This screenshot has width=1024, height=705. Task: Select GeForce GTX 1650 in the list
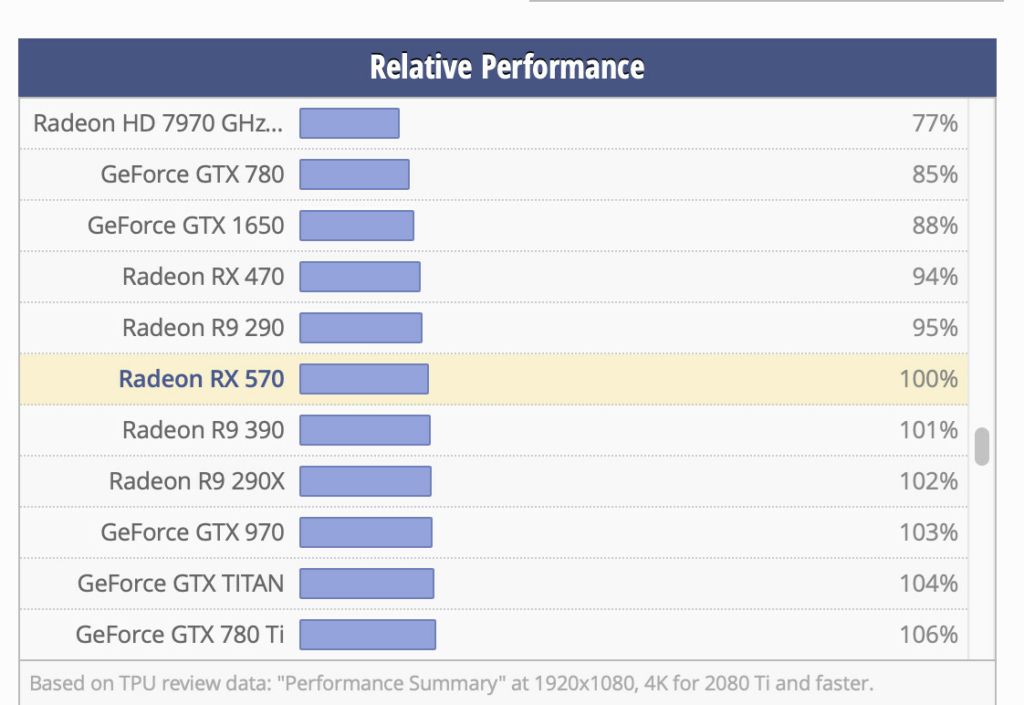[185, 225]
